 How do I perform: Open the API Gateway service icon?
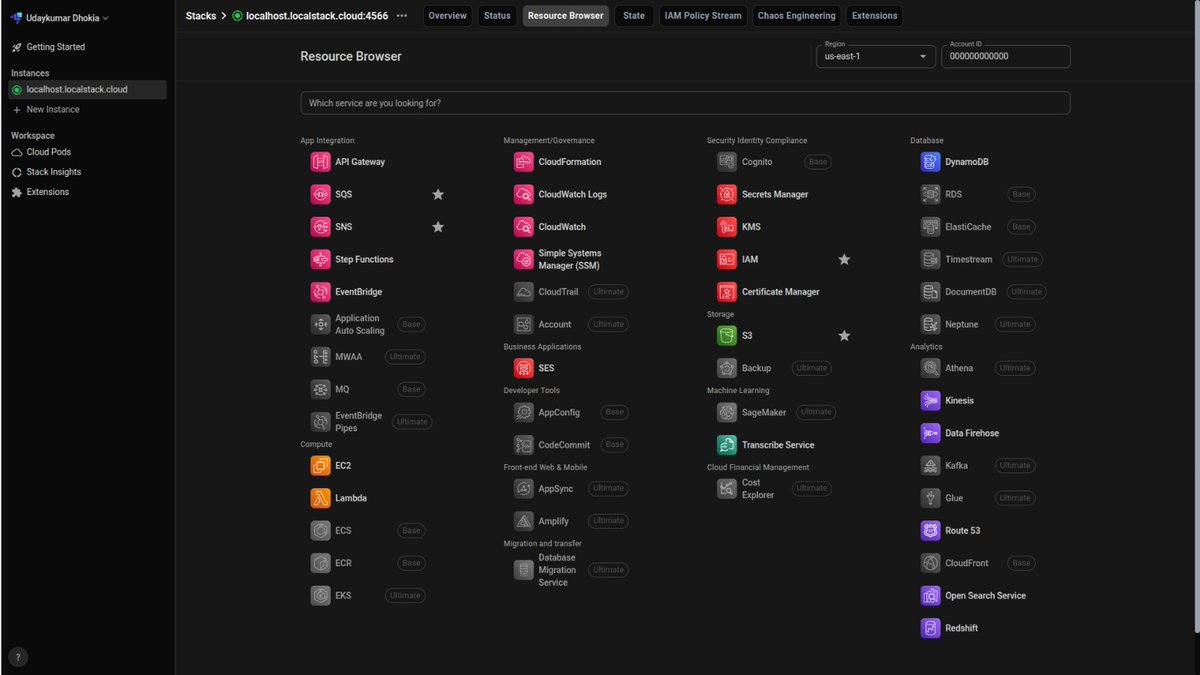320,162
